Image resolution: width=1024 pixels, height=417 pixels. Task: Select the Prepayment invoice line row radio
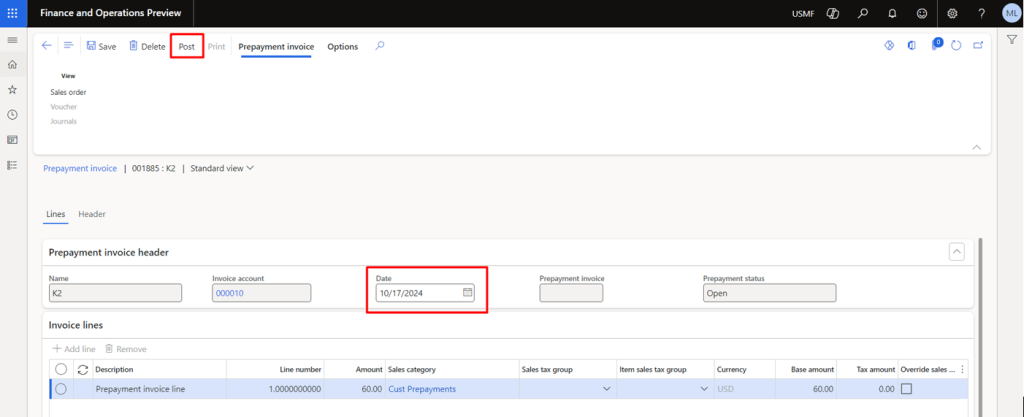61,389
